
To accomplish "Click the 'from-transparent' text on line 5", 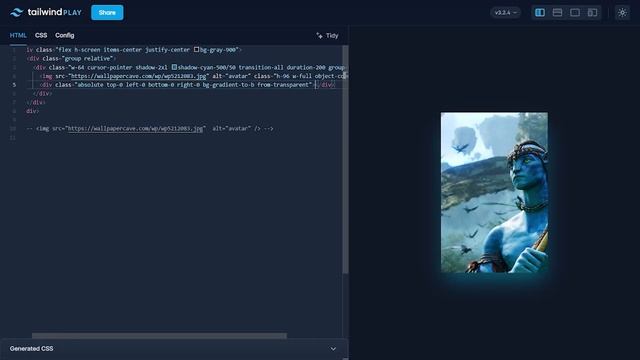I will click(283, 84).
